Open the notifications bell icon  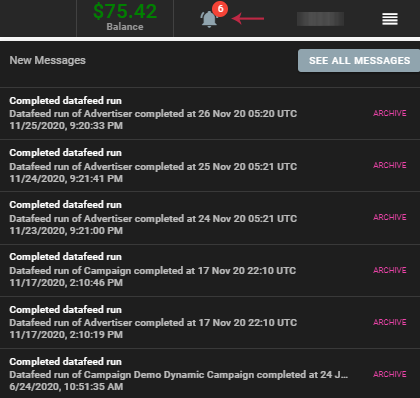[x=209, y=19]
